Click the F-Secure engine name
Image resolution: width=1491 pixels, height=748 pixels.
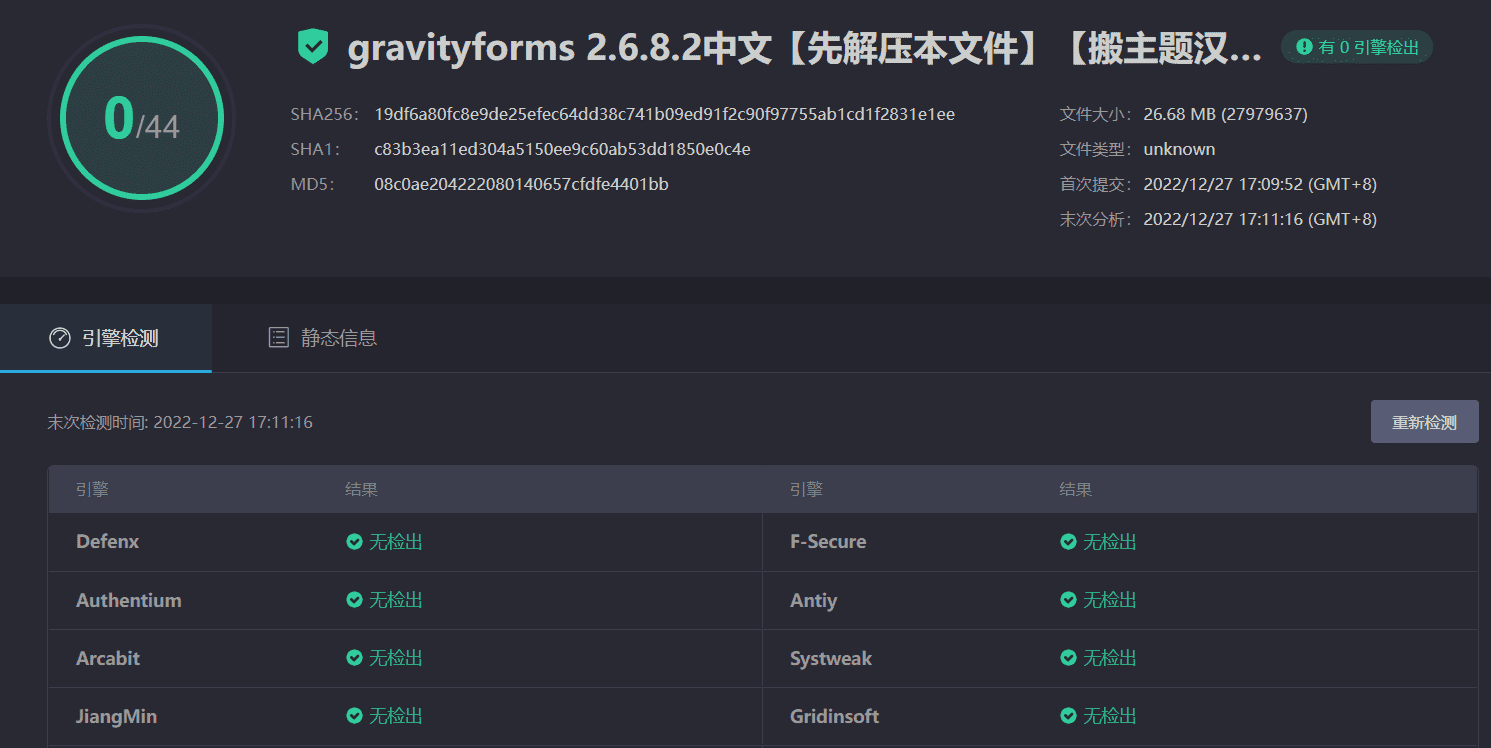coord(828,542)
